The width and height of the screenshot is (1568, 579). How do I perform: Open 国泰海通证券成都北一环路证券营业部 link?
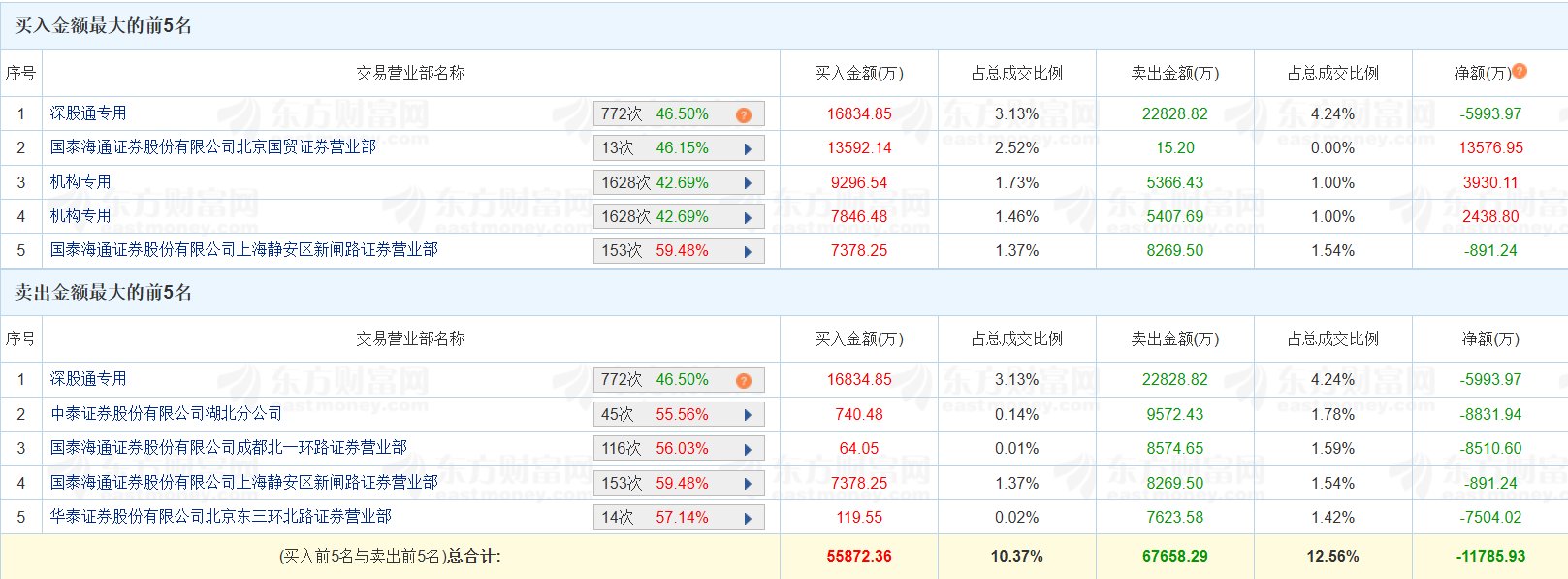[x=229, y=448]
